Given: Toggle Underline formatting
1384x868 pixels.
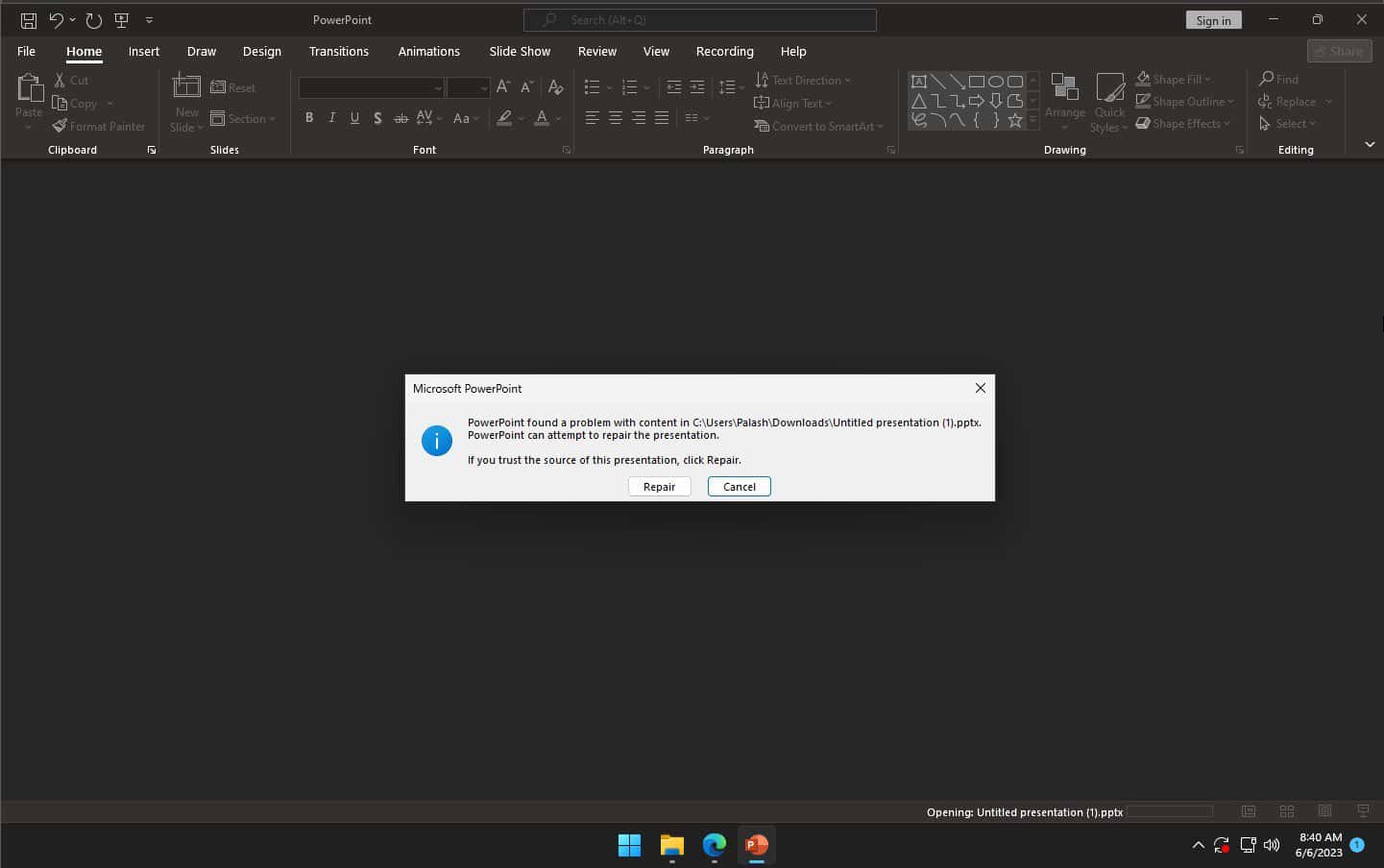Looking at the screenshot, I should 354,118.
